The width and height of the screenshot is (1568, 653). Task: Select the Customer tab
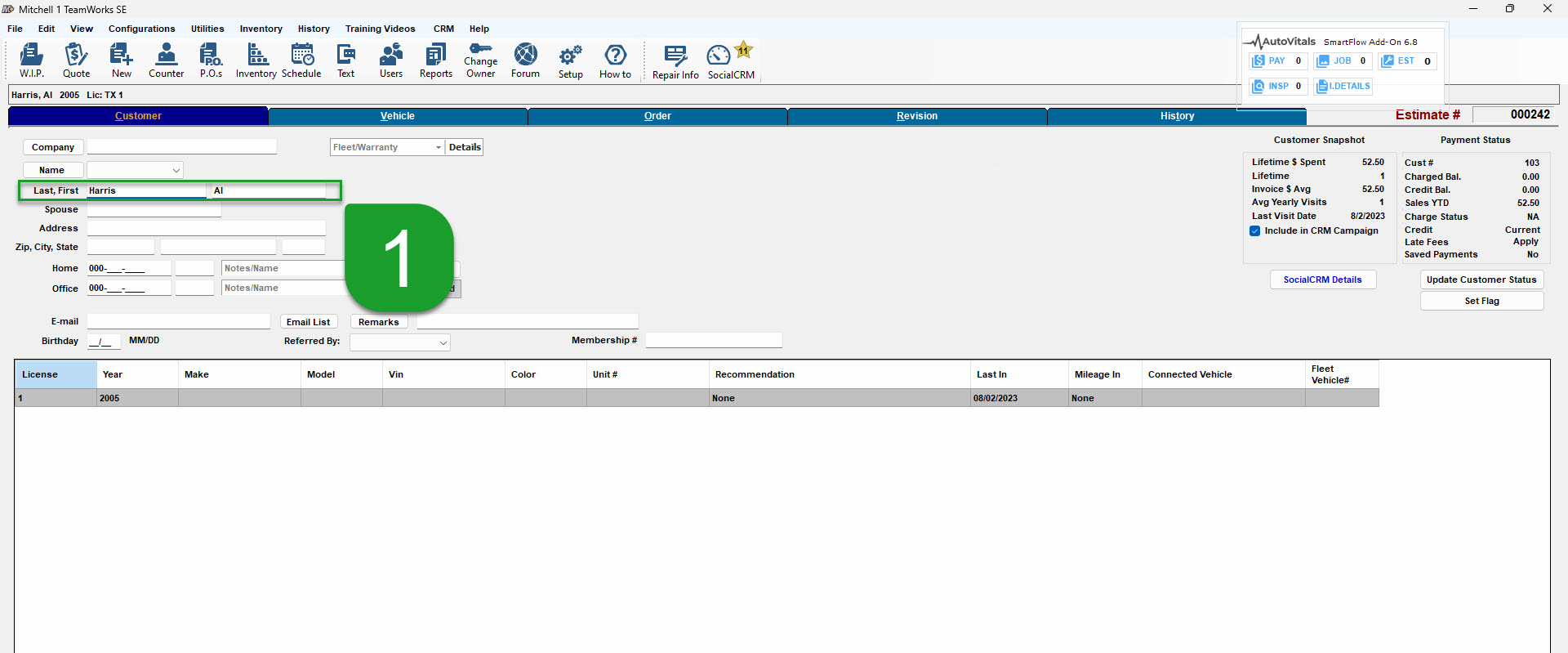pos(138,116)
